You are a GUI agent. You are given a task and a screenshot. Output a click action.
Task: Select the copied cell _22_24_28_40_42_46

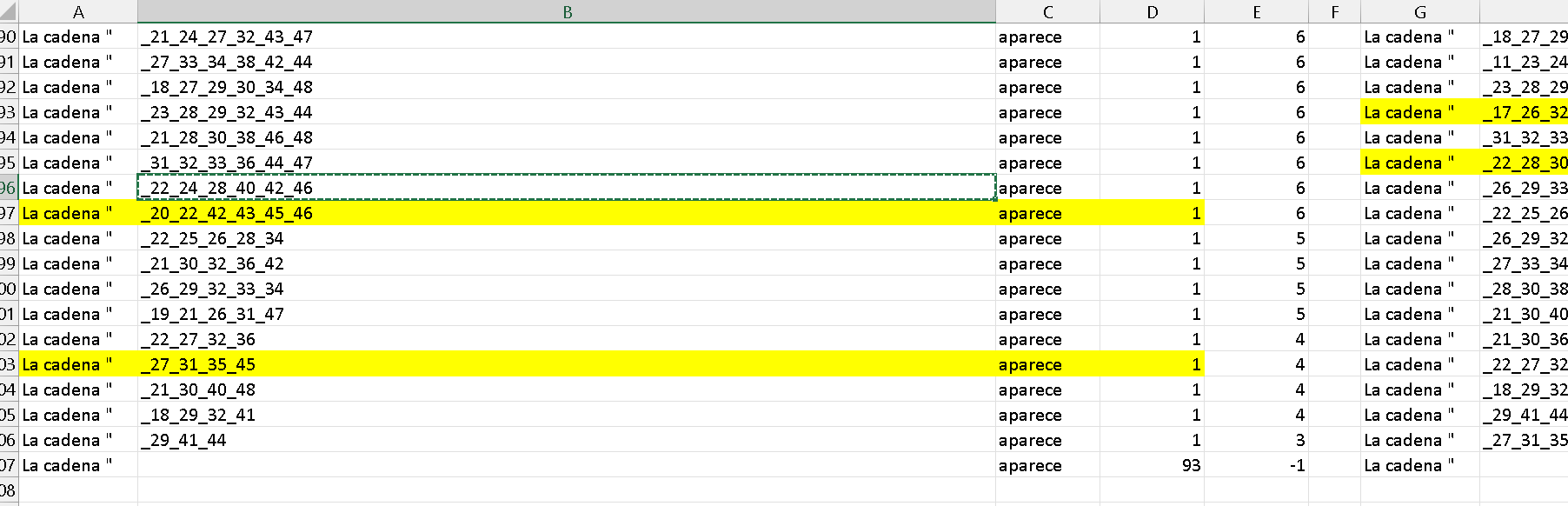[567, 188]
